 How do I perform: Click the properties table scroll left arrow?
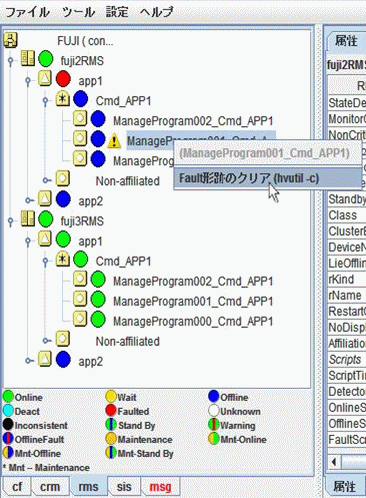tap(334, 462)
